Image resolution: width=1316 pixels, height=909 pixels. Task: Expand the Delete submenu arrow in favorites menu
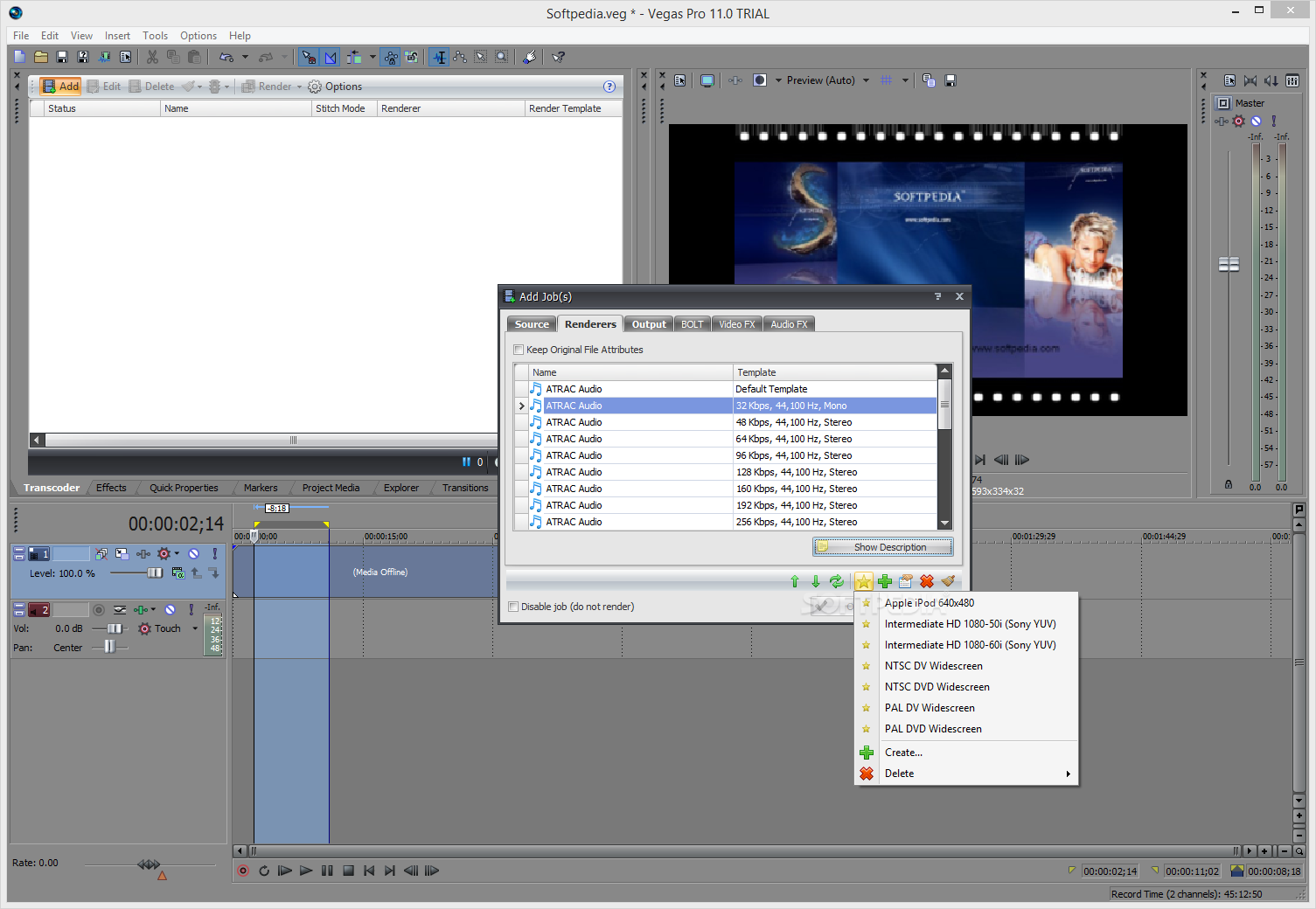pyautogui.click(x=1068, y=774)
